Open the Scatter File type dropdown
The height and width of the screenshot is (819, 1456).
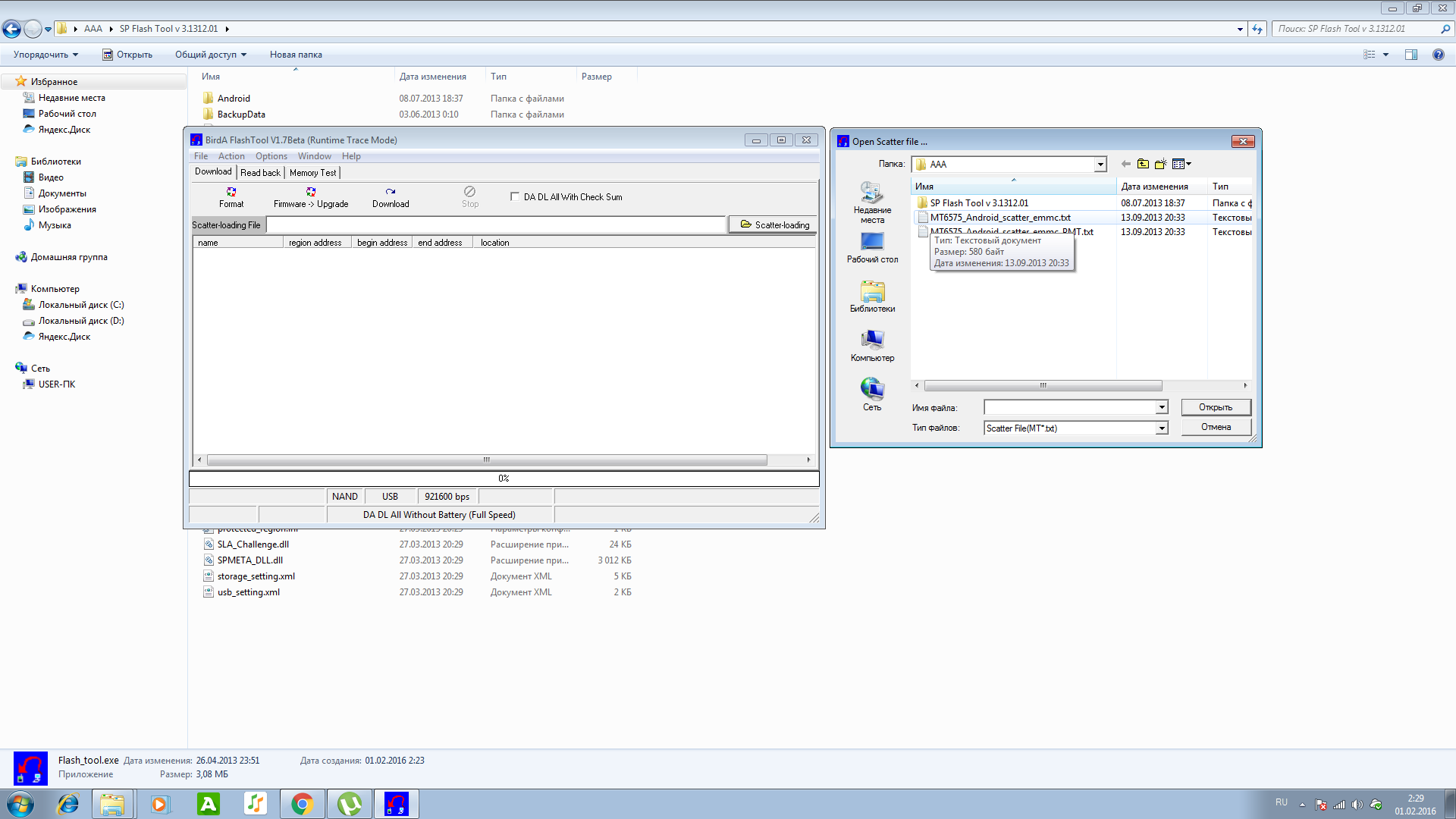click(x=1161, y=428)
